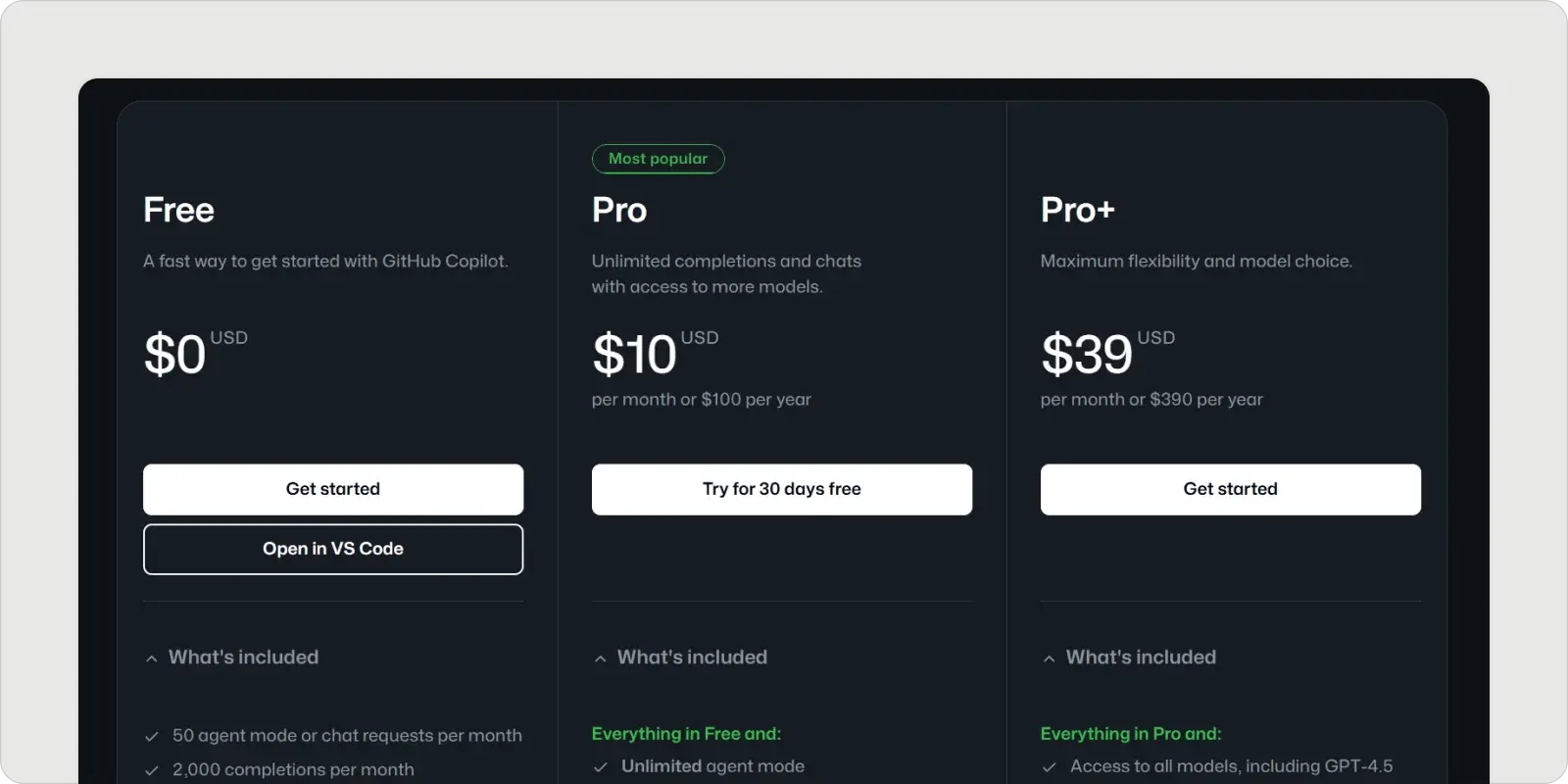Click the checkmark next to 2,000 completions per month
1568x784 pixels.
pyautogui.click(x=152, y=769)
